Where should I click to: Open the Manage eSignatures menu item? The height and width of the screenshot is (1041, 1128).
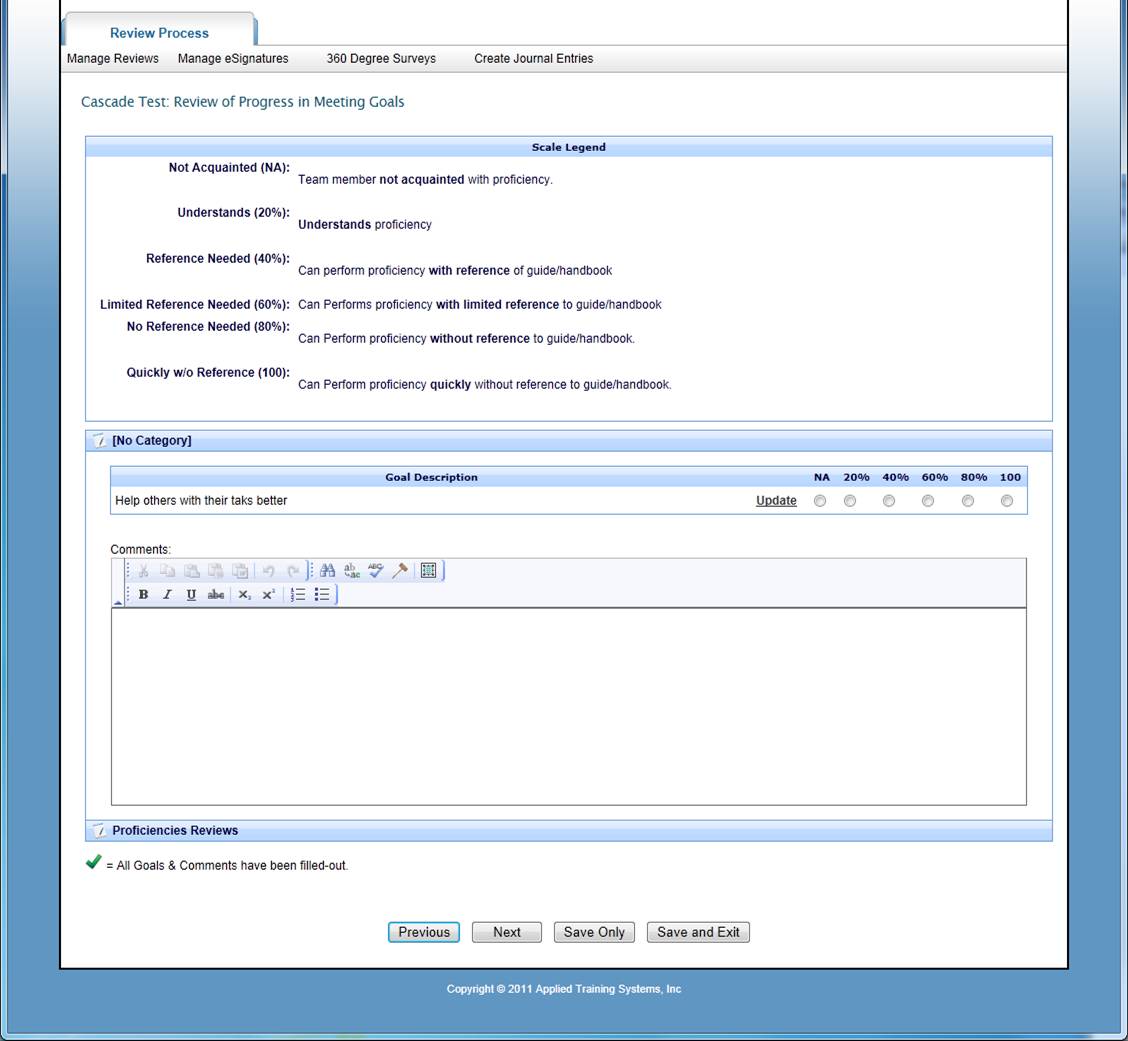click(x=233, y=59)
